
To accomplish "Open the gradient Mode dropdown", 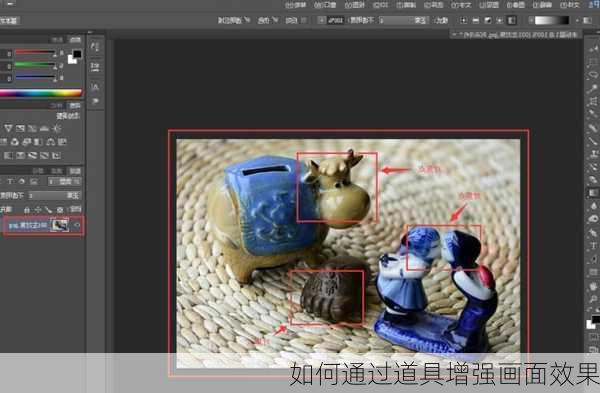I will [x=403, y=20].
